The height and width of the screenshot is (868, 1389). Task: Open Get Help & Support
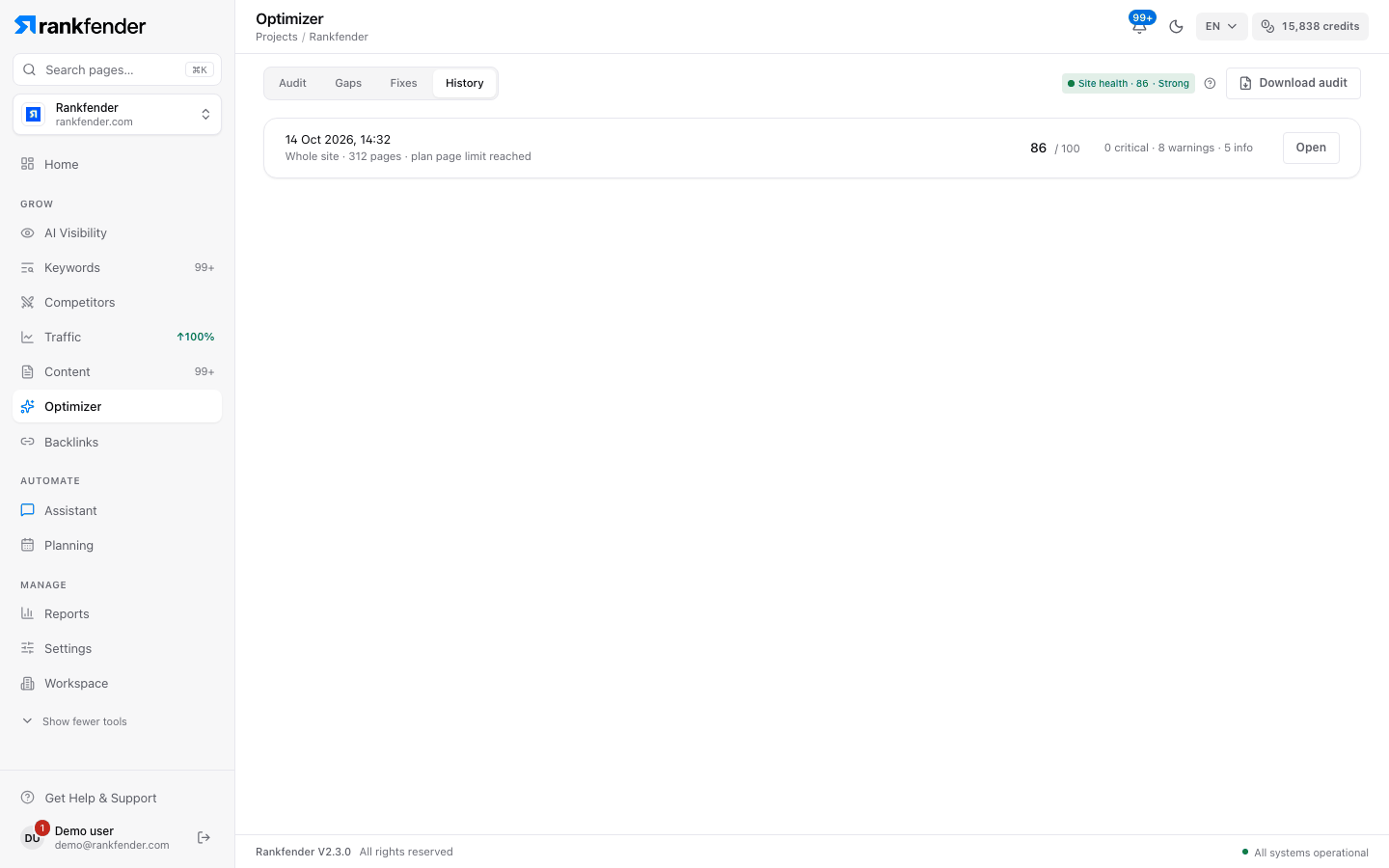[90, 798]
